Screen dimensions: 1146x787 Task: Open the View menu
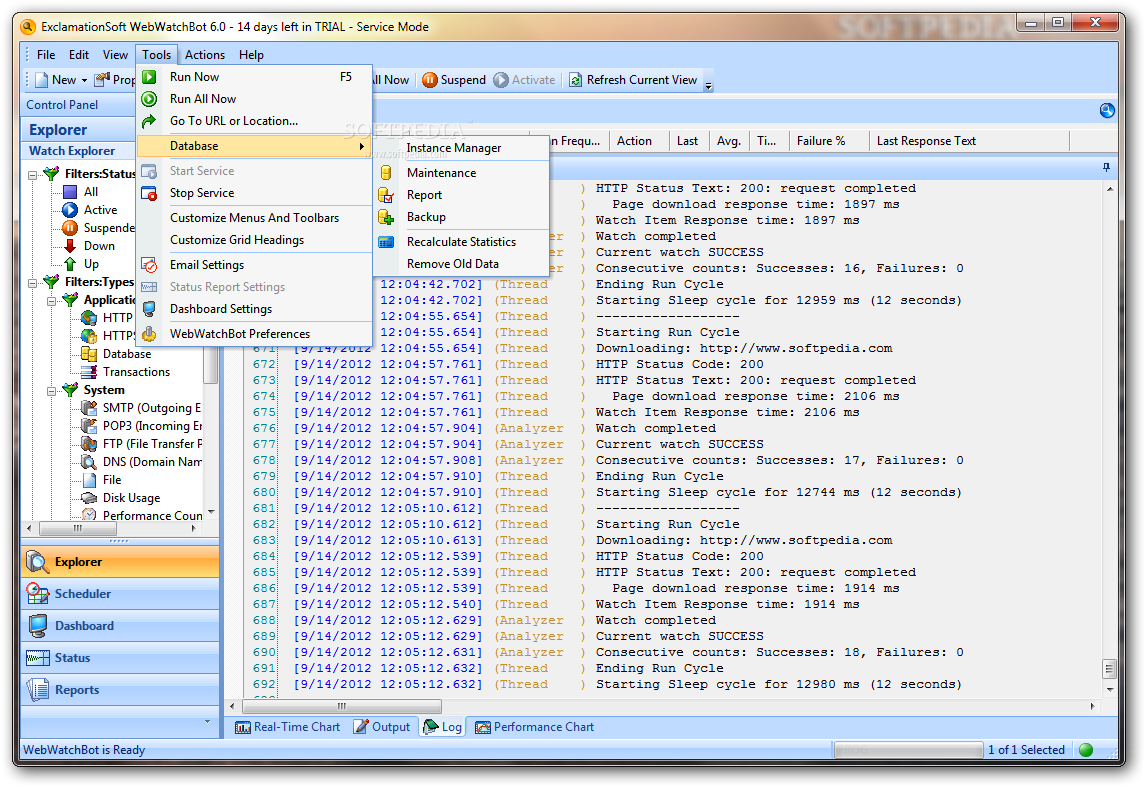(x=115, y=55)
